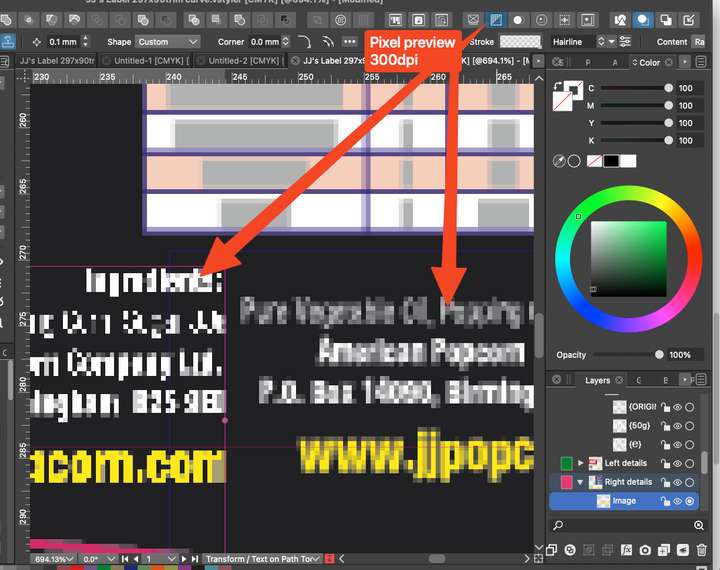This screenshot has height=570, width=720.
Task: Click the intersecting circles icon in Layers panel
Action: [570, 550]
